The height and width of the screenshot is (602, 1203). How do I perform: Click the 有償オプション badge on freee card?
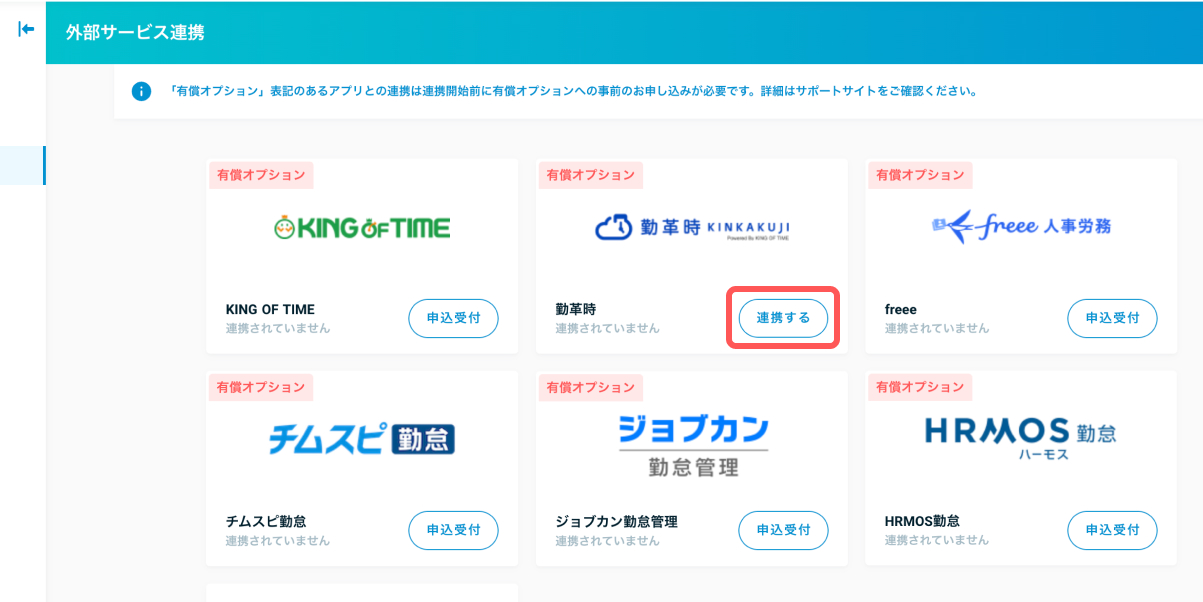pos(920,175)
